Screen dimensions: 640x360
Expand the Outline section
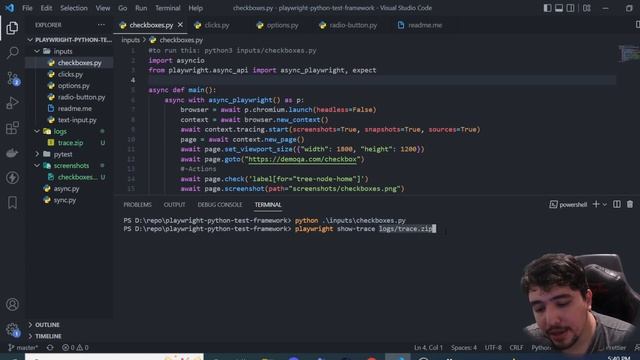coord(69,324)
